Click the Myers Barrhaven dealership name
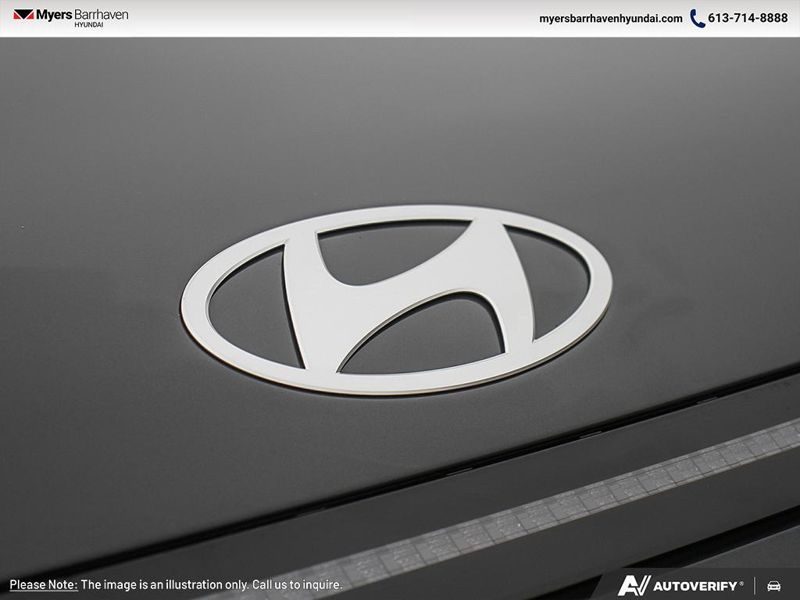The image size is (800, 600). pos(82,14)
